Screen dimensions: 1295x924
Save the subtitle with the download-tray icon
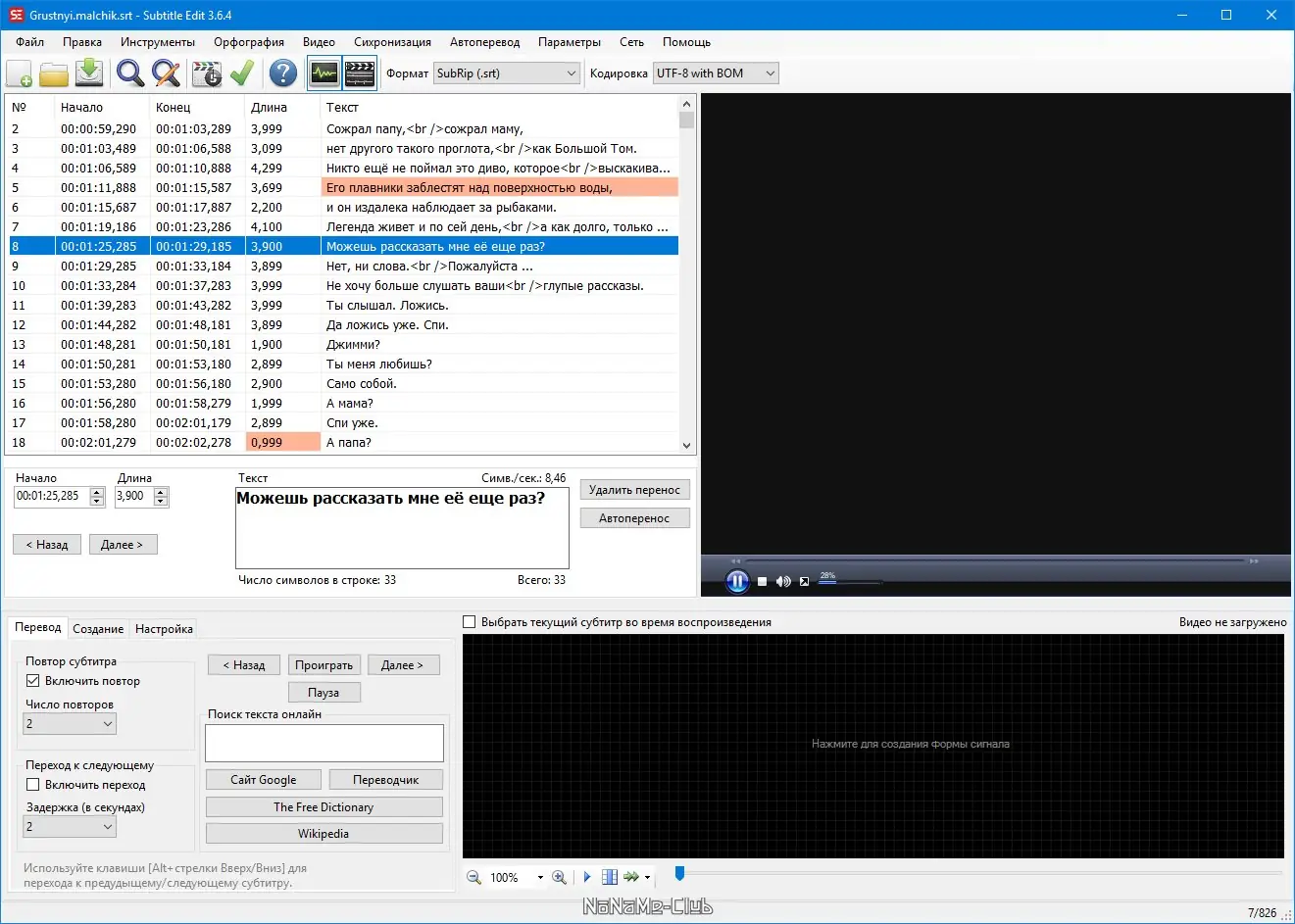(89, 73)
